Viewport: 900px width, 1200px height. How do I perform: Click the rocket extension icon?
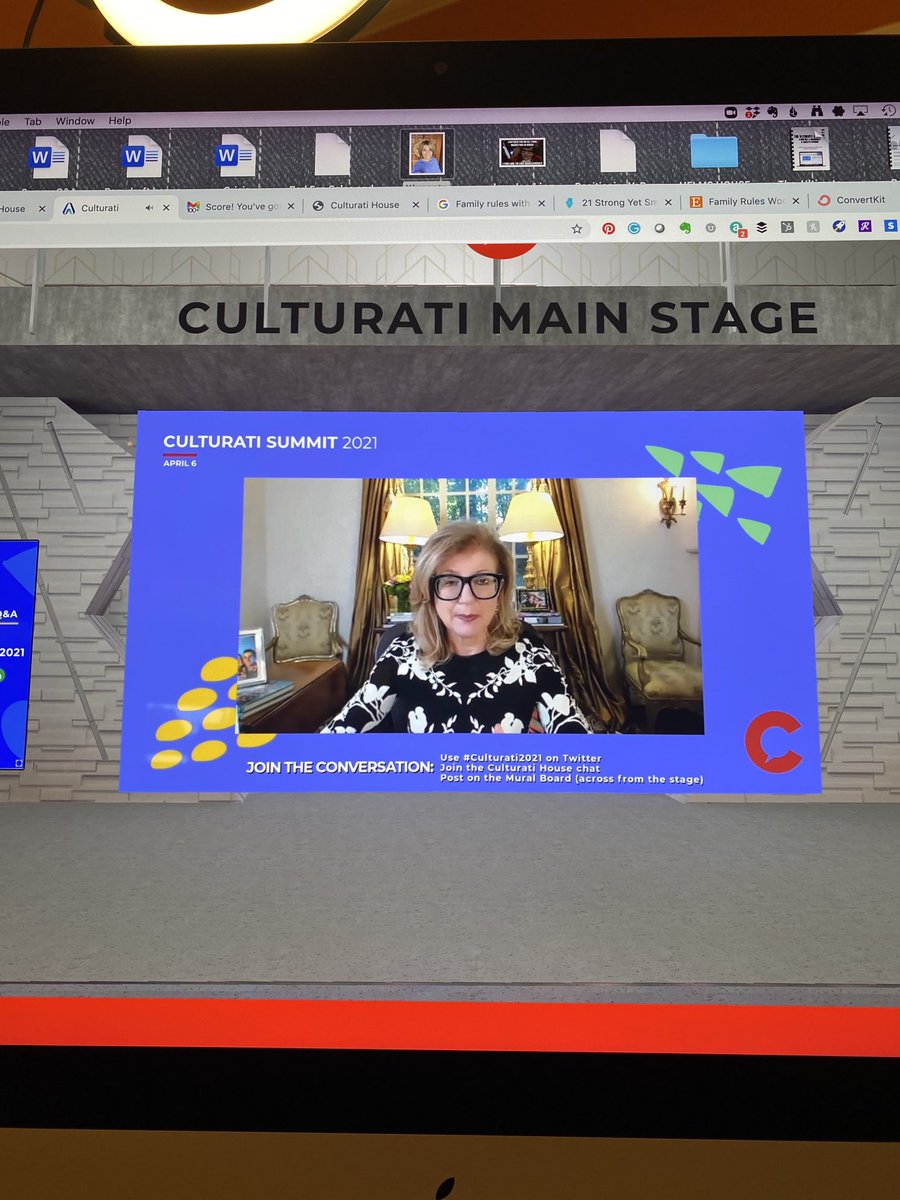[x=839, y=226]
